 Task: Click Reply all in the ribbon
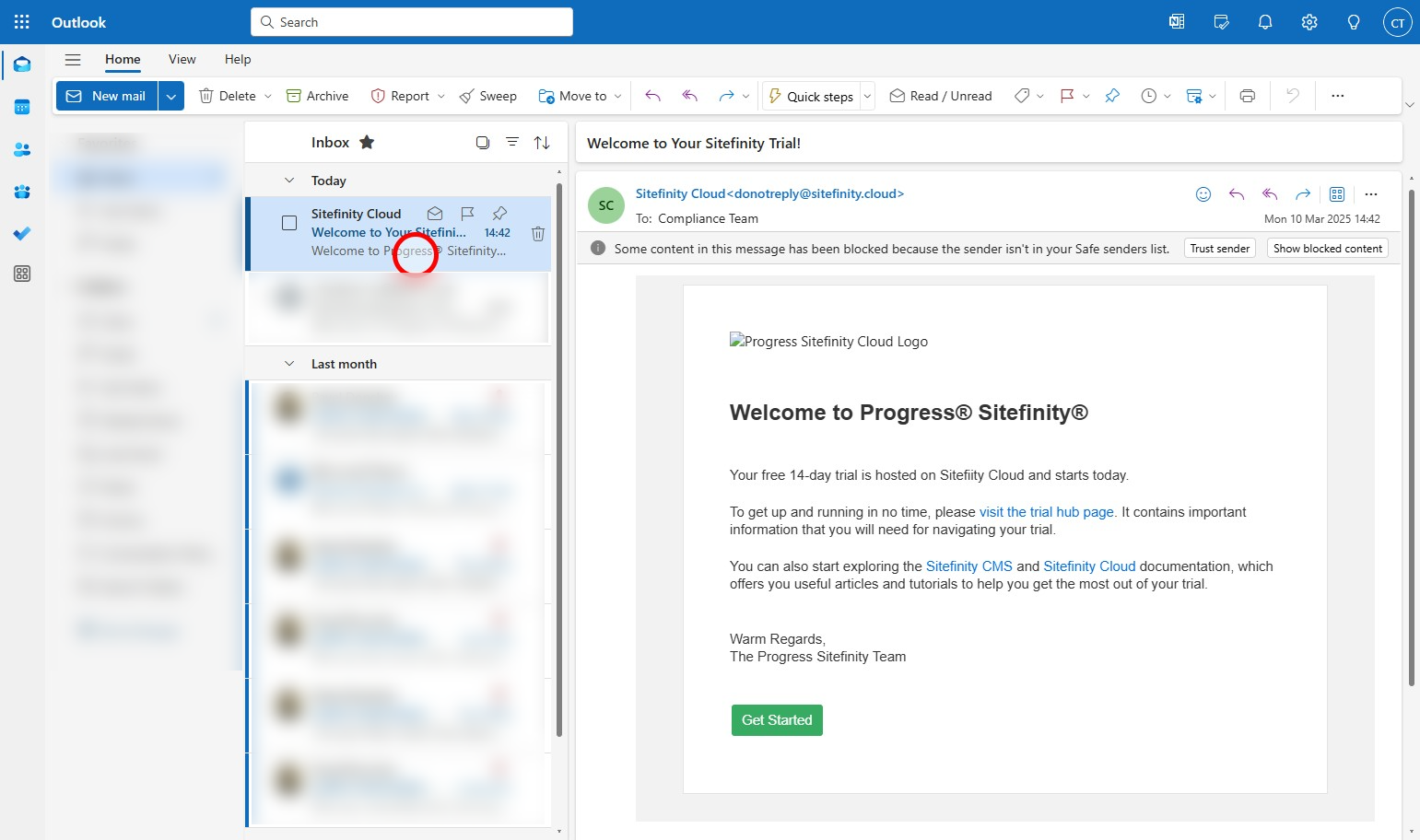tap(689, 96)
